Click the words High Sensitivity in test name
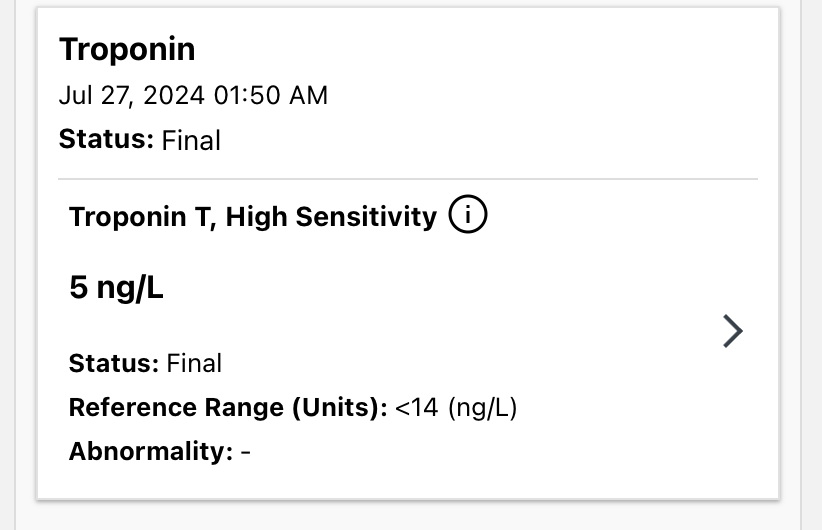 (331, 217)
